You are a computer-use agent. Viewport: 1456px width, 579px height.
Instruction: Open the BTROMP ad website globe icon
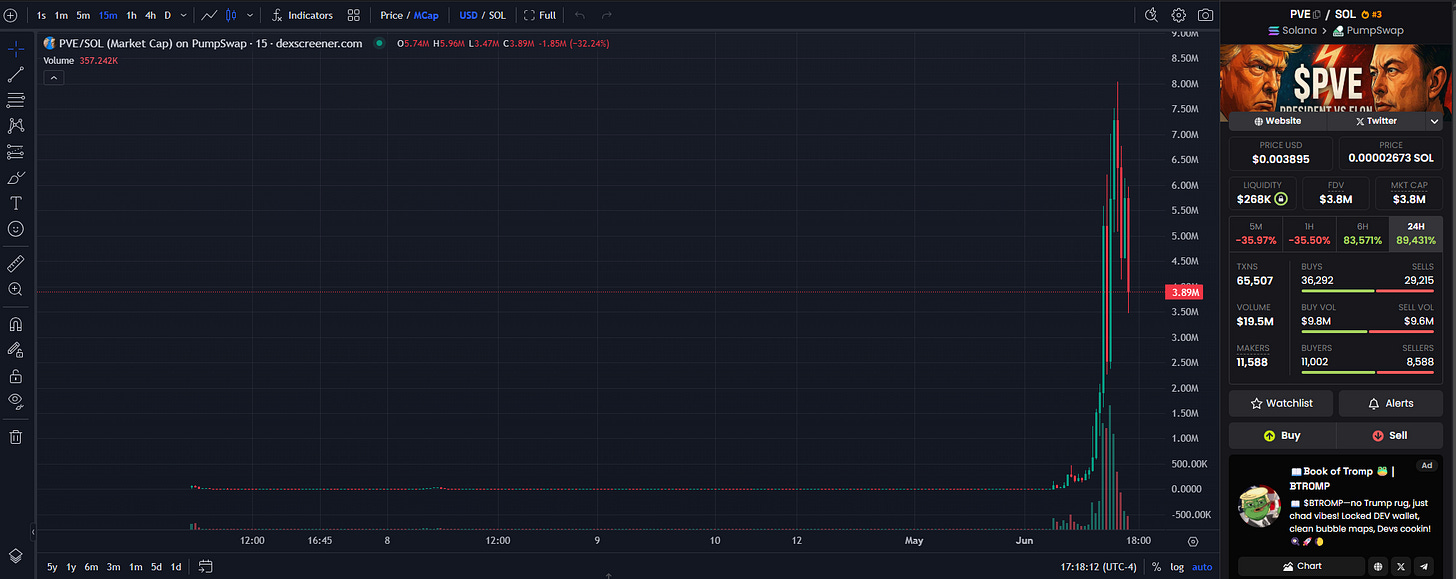point(1378,566)
